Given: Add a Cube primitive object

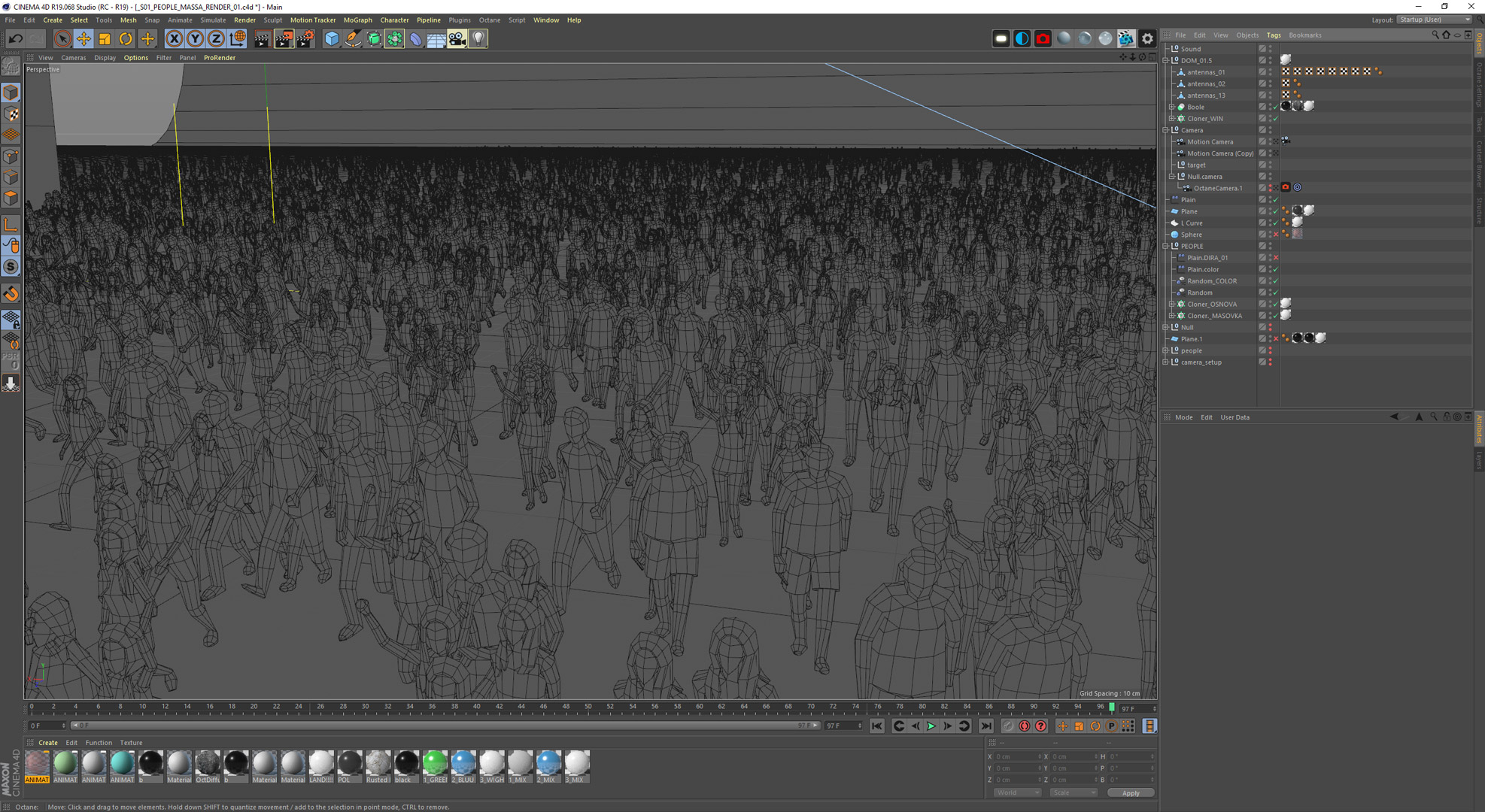Looking at the screenshot, I should (332, 38).
